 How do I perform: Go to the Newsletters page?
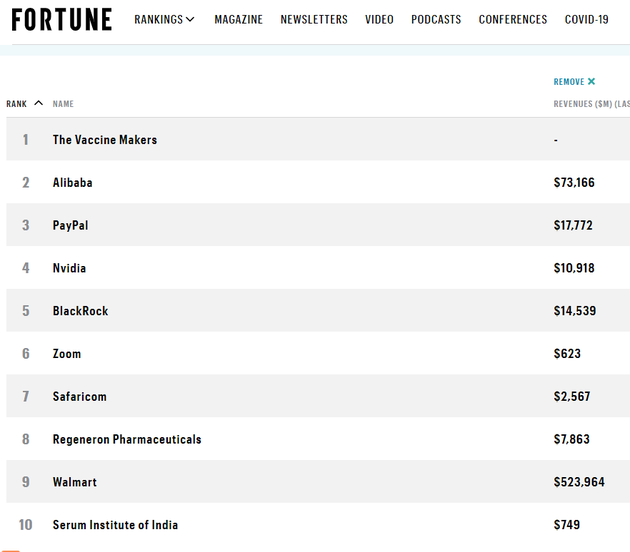pos(314,19)
